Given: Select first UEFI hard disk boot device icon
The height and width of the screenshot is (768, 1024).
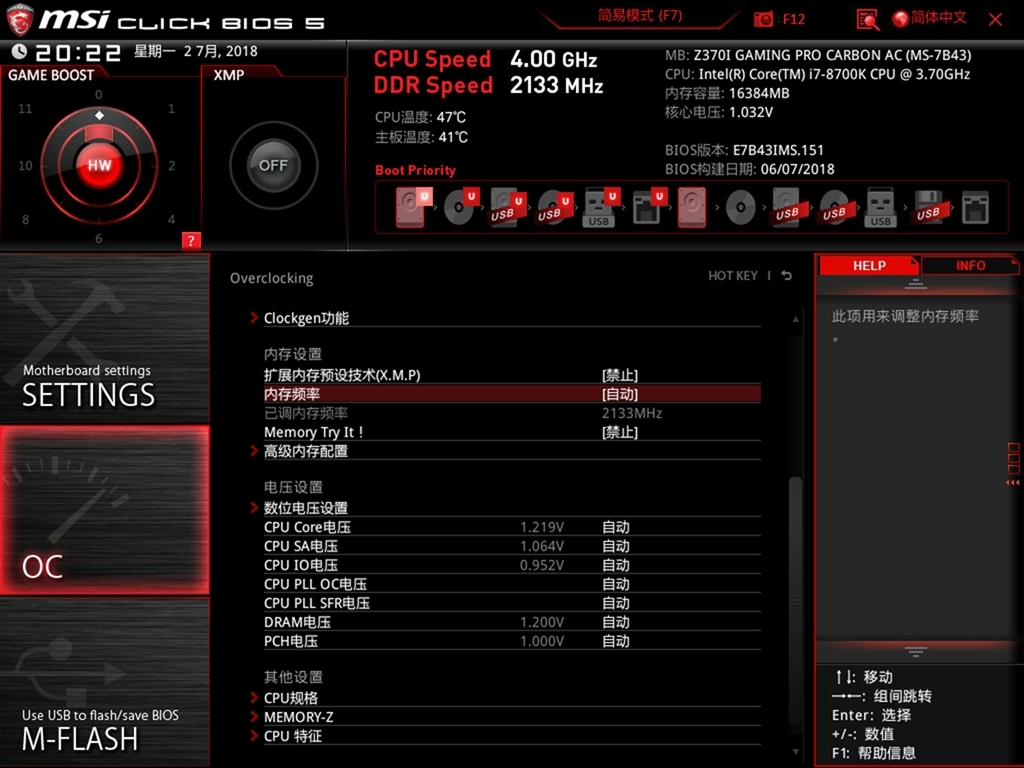Looking at the screenshot, I should pyautogui.click(x=414, y=207).
